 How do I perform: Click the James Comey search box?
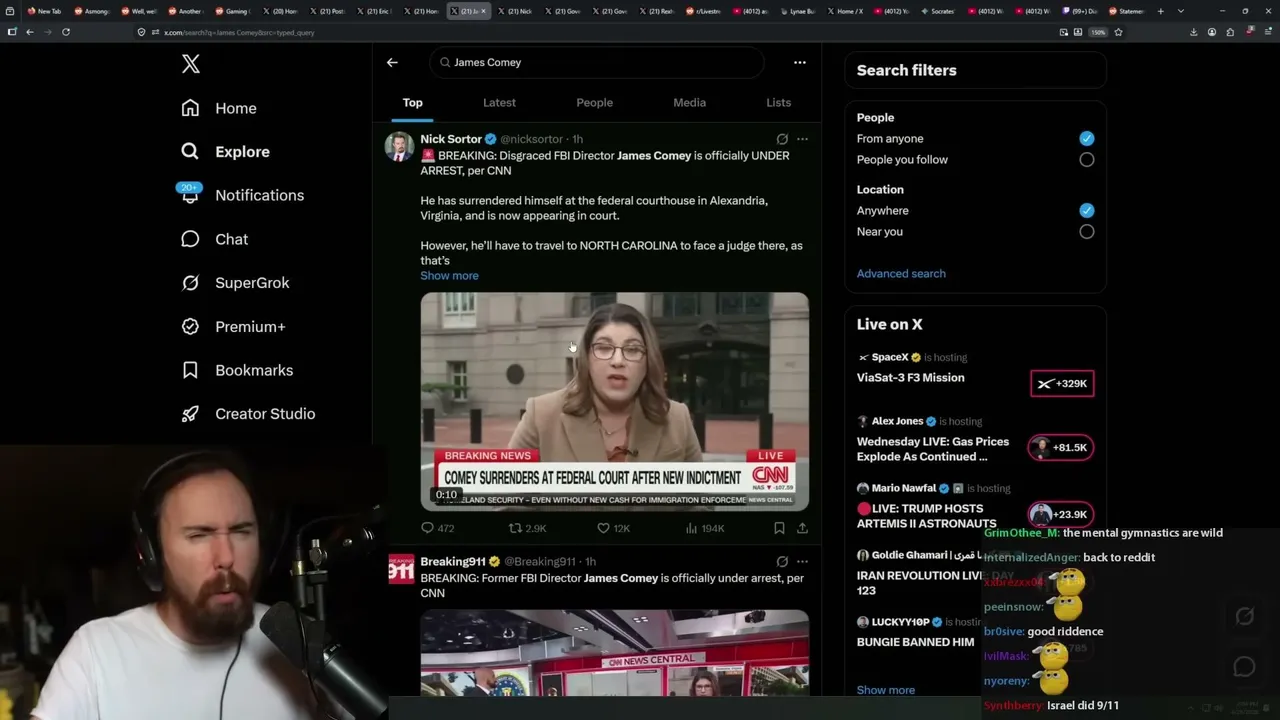[597, 62]
